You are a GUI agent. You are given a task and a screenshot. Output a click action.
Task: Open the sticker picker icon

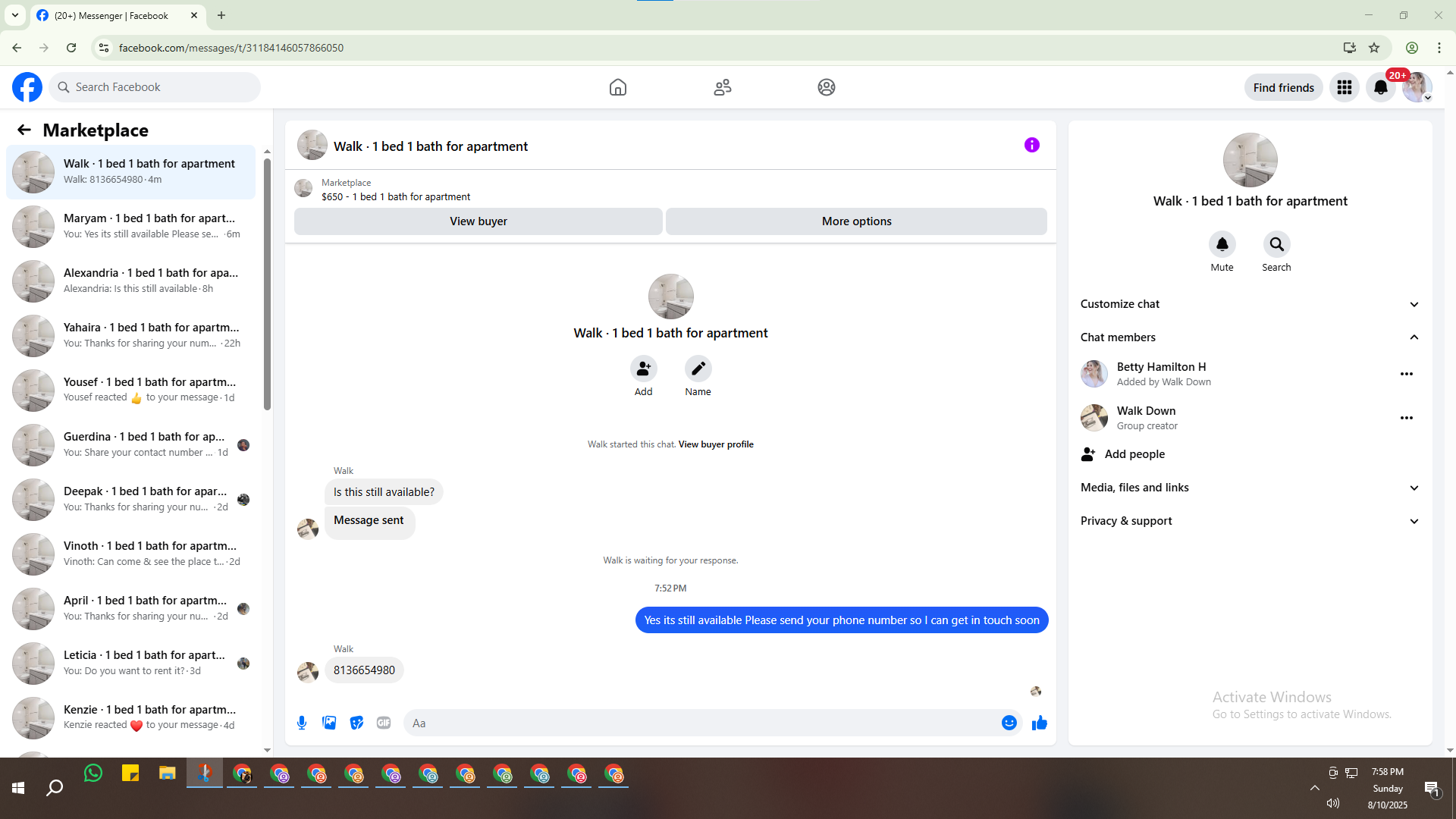pyautogui.click(x=356, y=723)
